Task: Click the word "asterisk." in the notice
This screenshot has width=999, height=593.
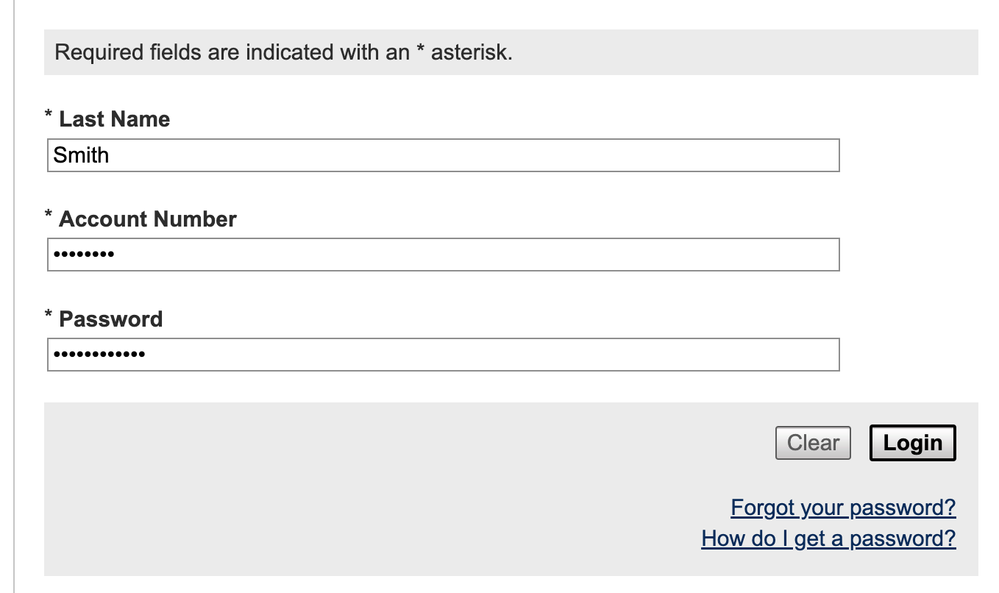Action: (x=471, y=52)
